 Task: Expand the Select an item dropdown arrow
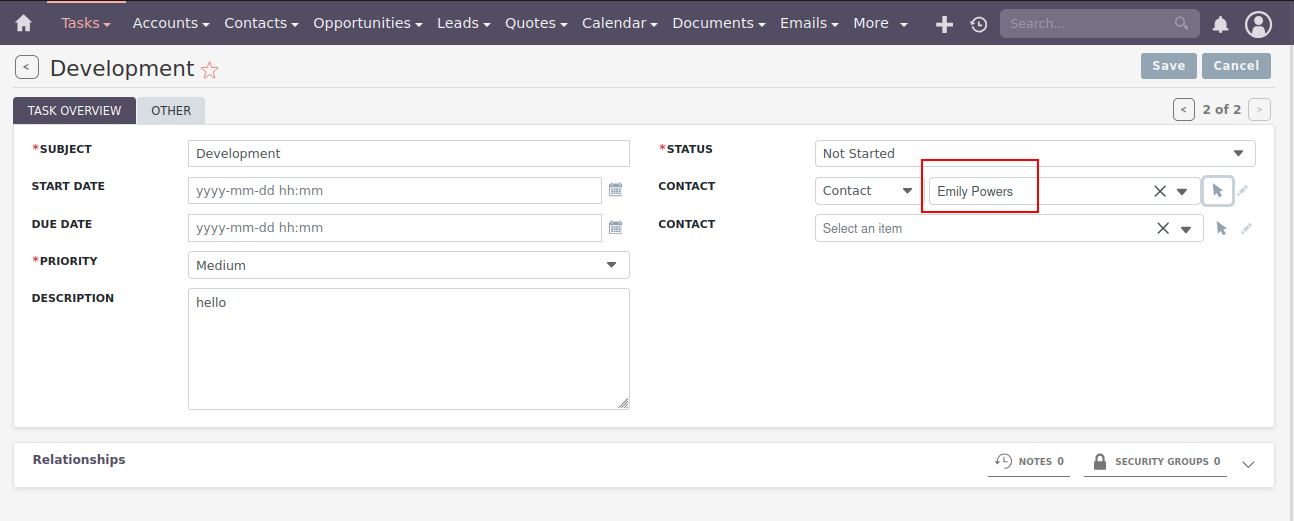coord(1186,229)
